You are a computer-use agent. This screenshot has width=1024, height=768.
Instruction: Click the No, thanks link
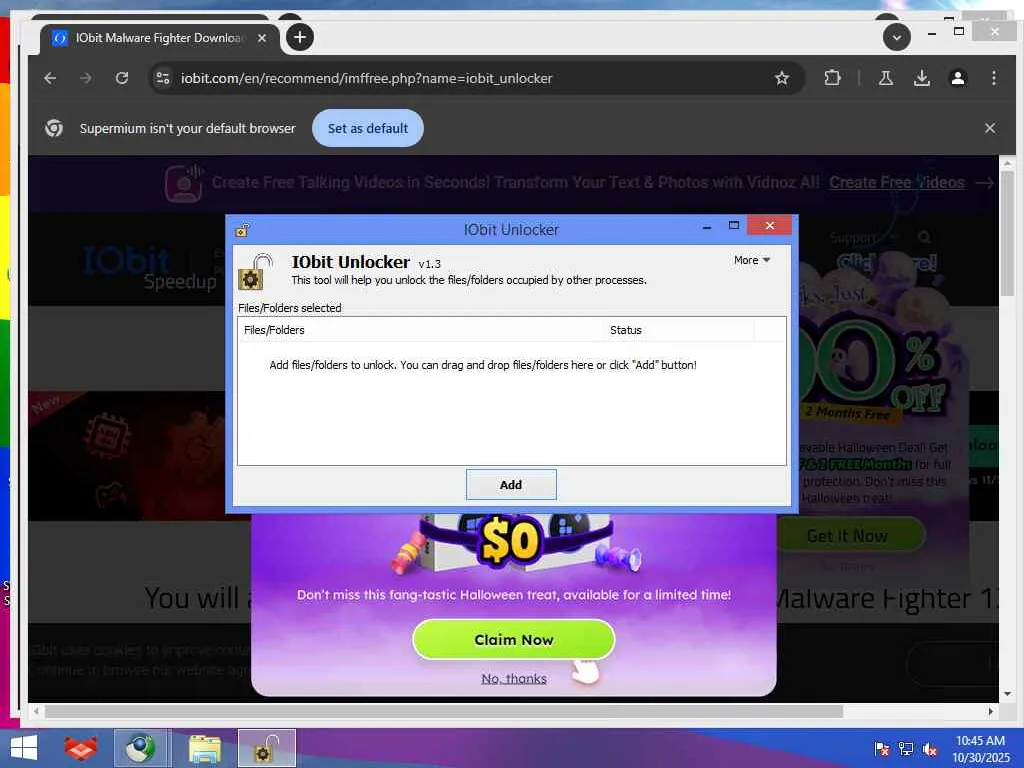(x=513, y=679)
